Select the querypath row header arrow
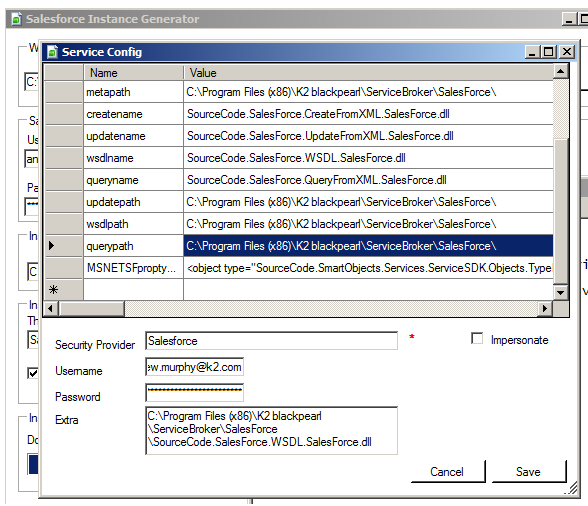 [64, 246]
